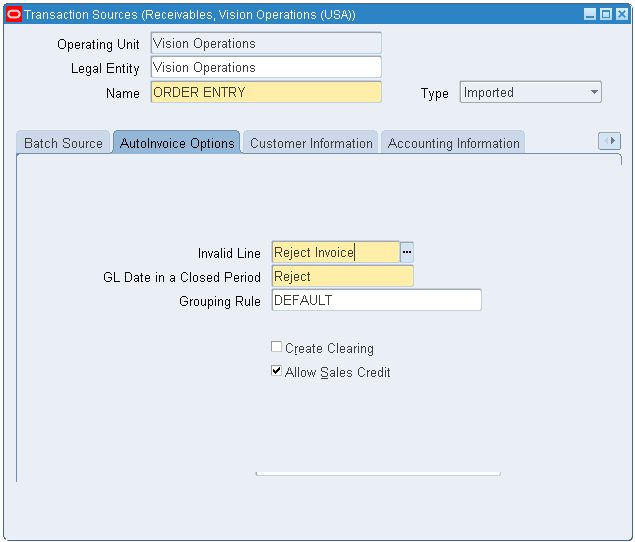Click the Oracle window icon in title bar
This screenshot has height=542, width=635.
[x=14, y=15]
